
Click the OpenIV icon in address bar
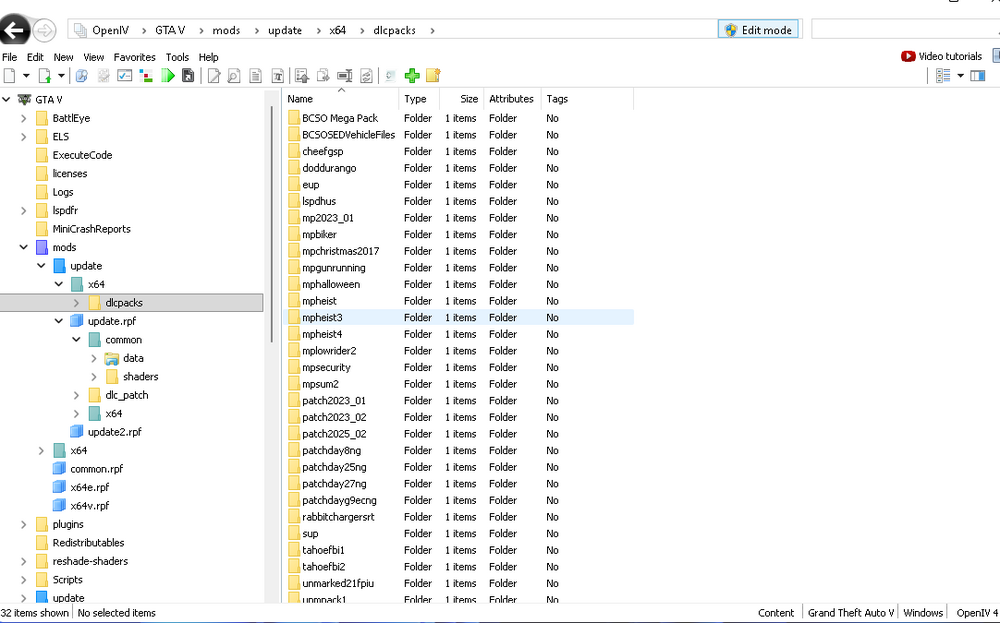[80, 30]
